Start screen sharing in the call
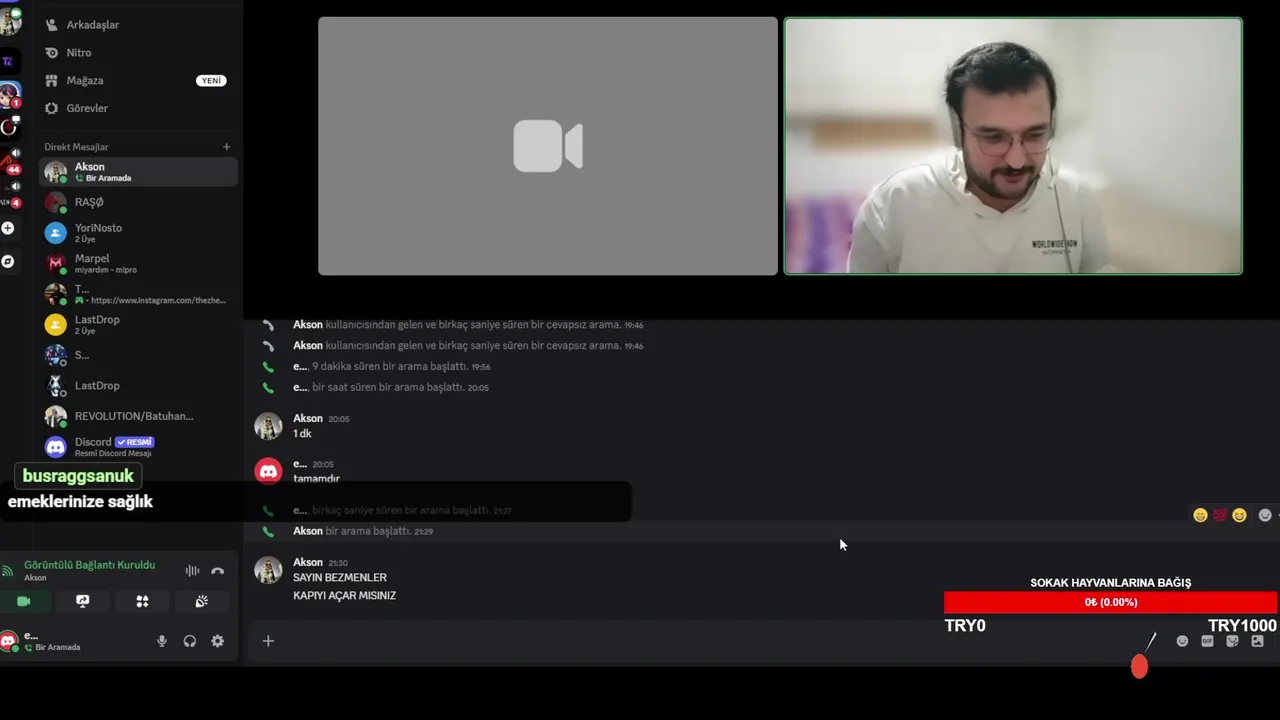This screenshot has width=1280, height=720. tap(83, 601)
